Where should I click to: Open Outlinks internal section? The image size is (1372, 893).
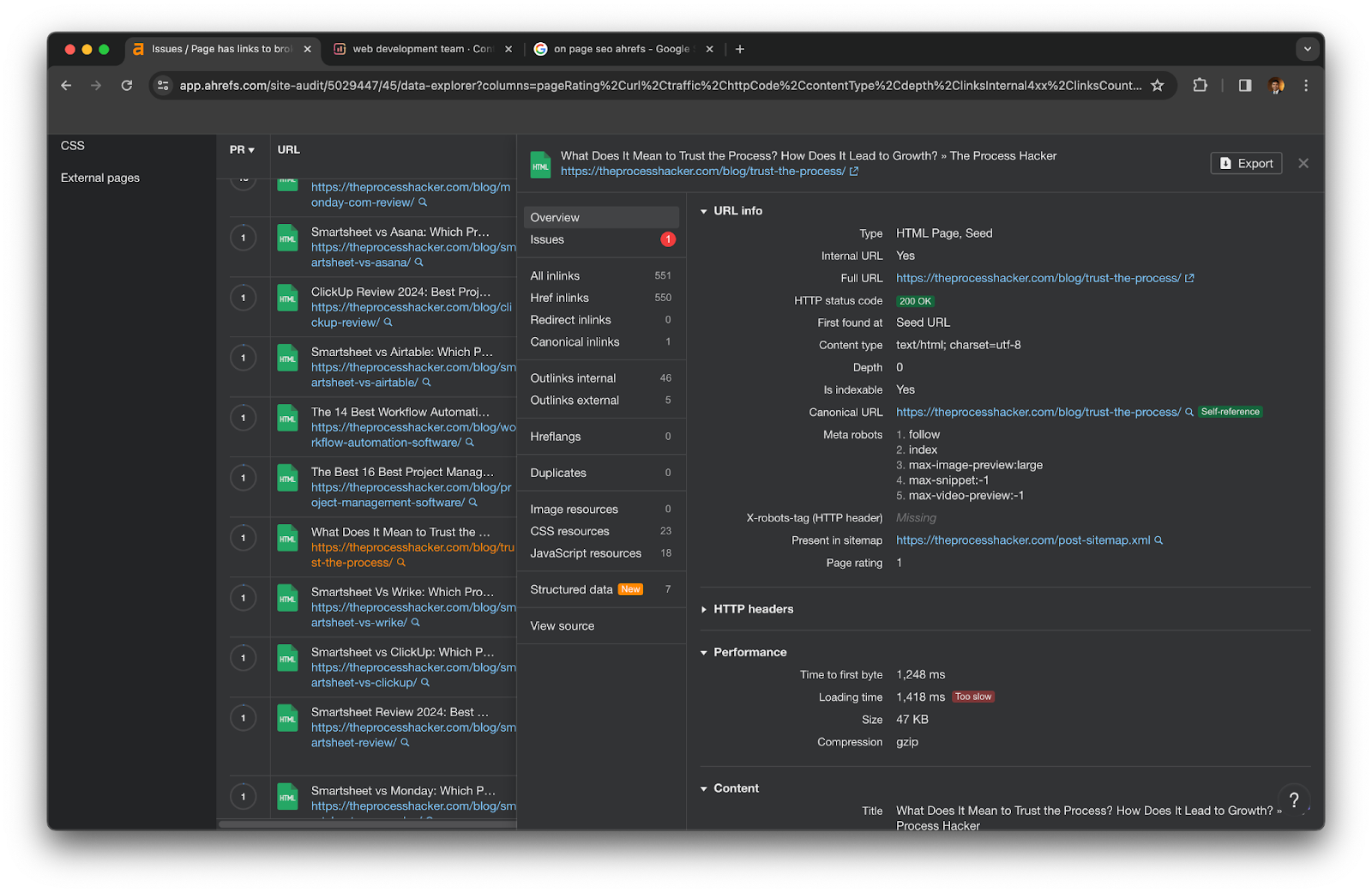coord(601,378)
